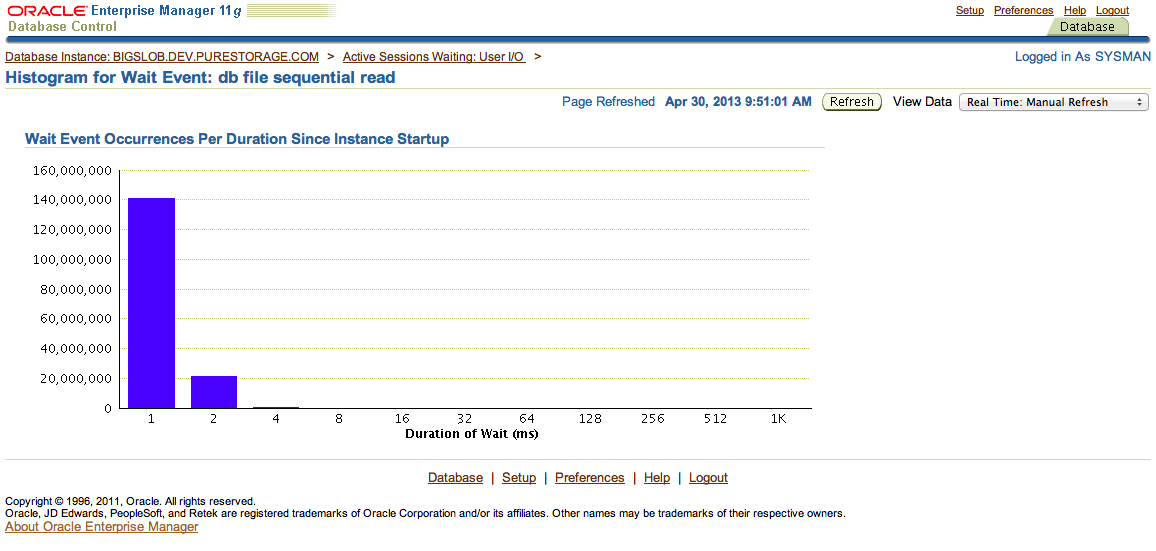
Task: Click the Copyright 1996, 2011 Oracle text
Action: click(x=130, y=501)
